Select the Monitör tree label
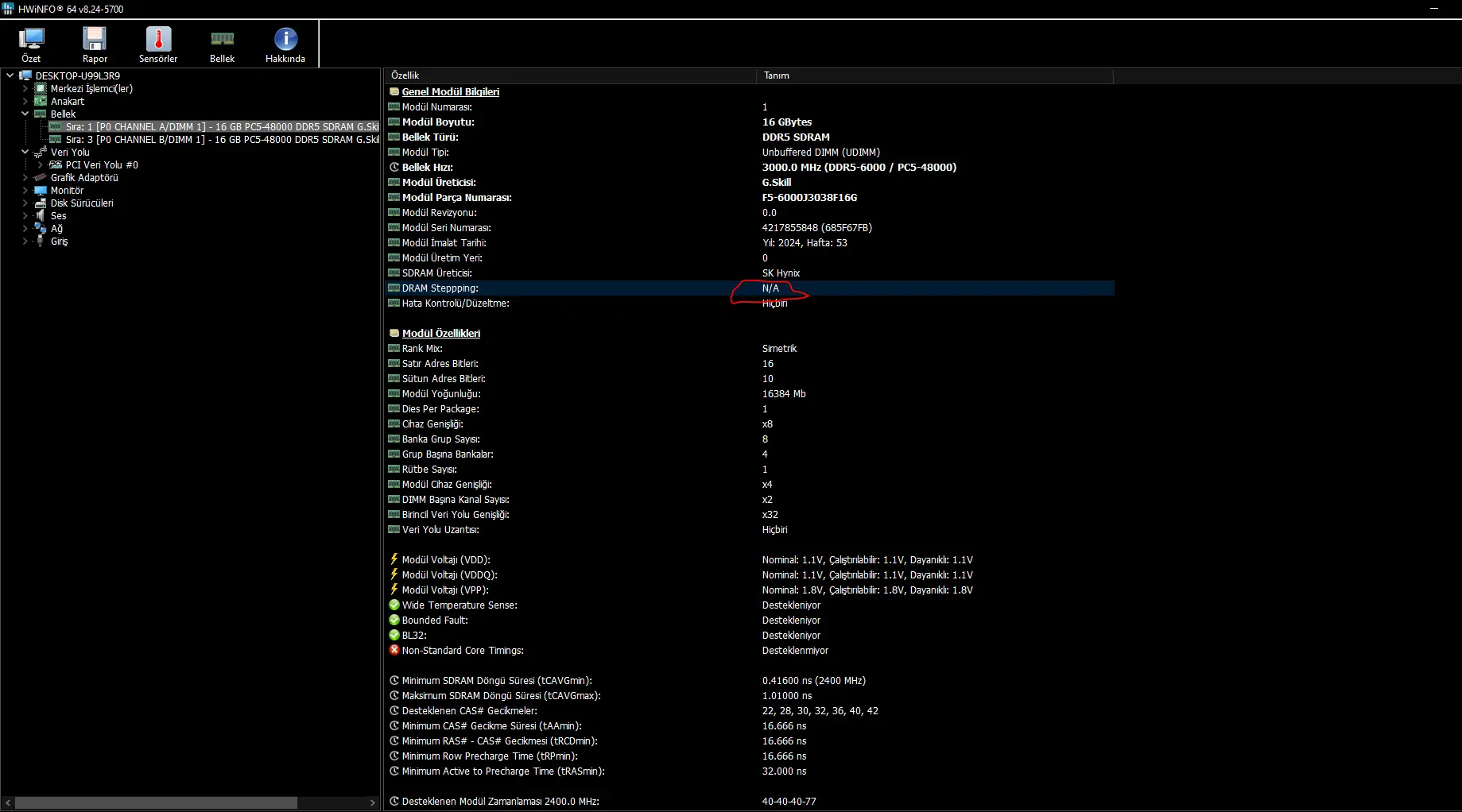Image resolution: width=1462 pixels, height=812 pixels. pos(67,190)
